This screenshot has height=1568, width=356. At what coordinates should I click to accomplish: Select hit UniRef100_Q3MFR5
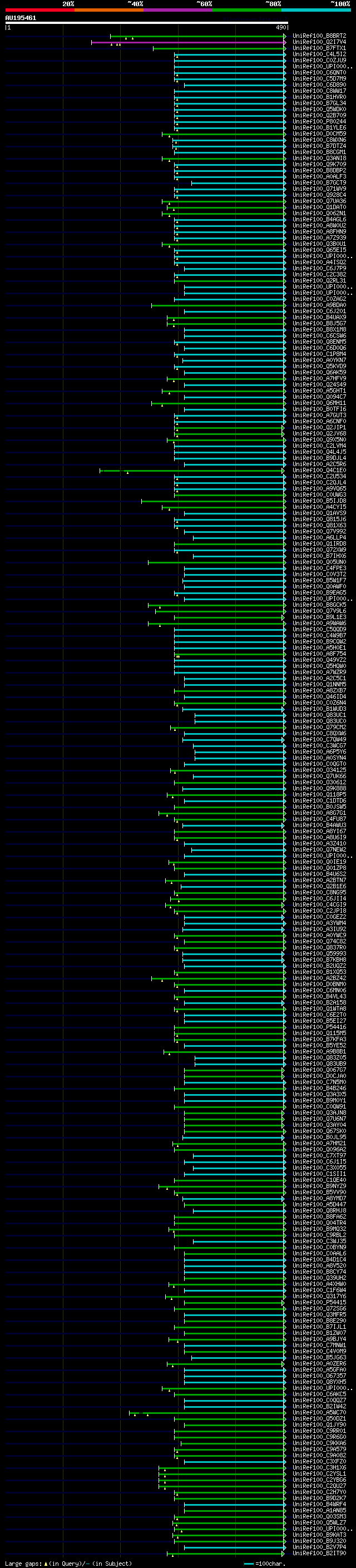click(x=319, y=1314)
